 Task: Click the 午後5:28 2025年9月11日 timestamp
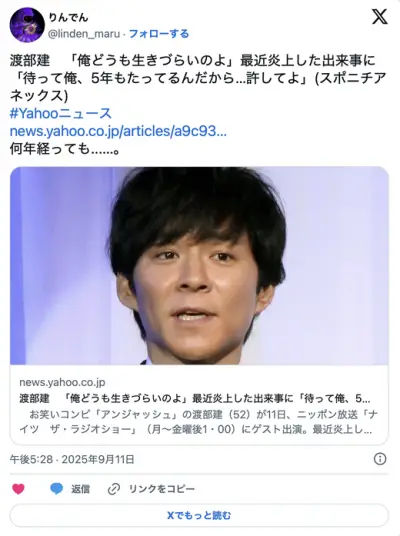pyautogui.click(x=72, y=459)
